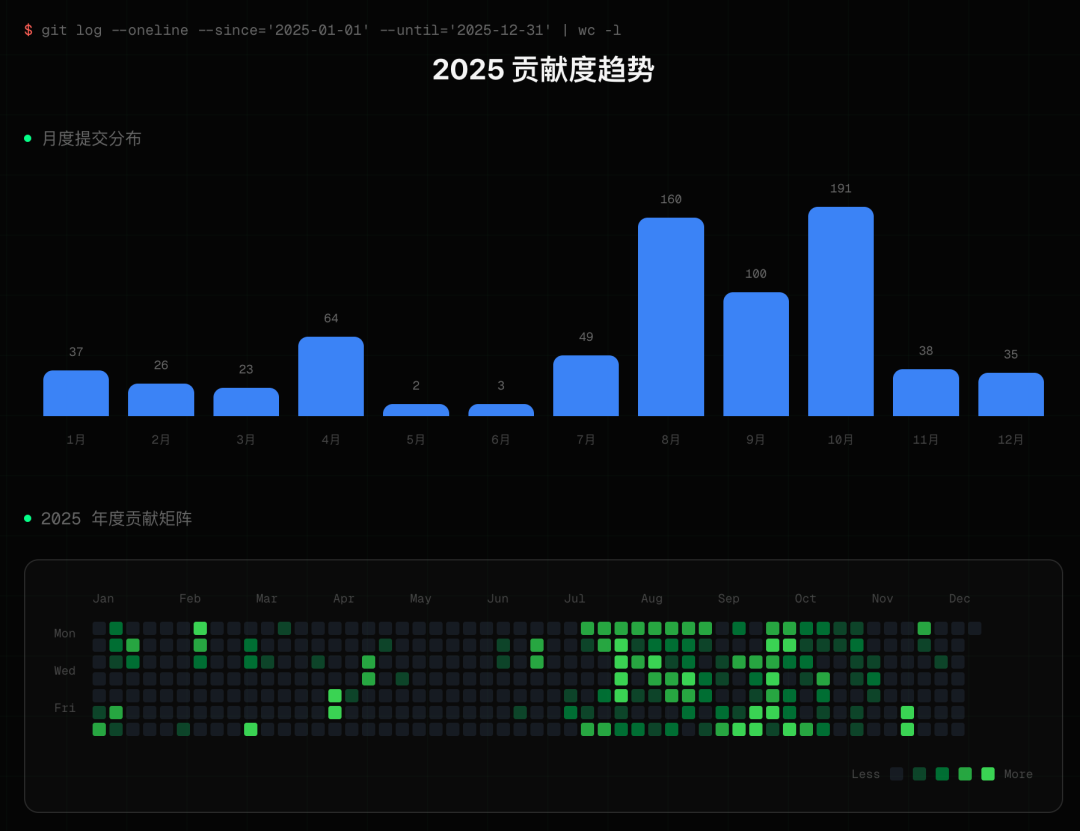This screenshot has width=1080, height=831.
Task: Click the brightest green swatch beside More
Action: (x=988, y=774)
